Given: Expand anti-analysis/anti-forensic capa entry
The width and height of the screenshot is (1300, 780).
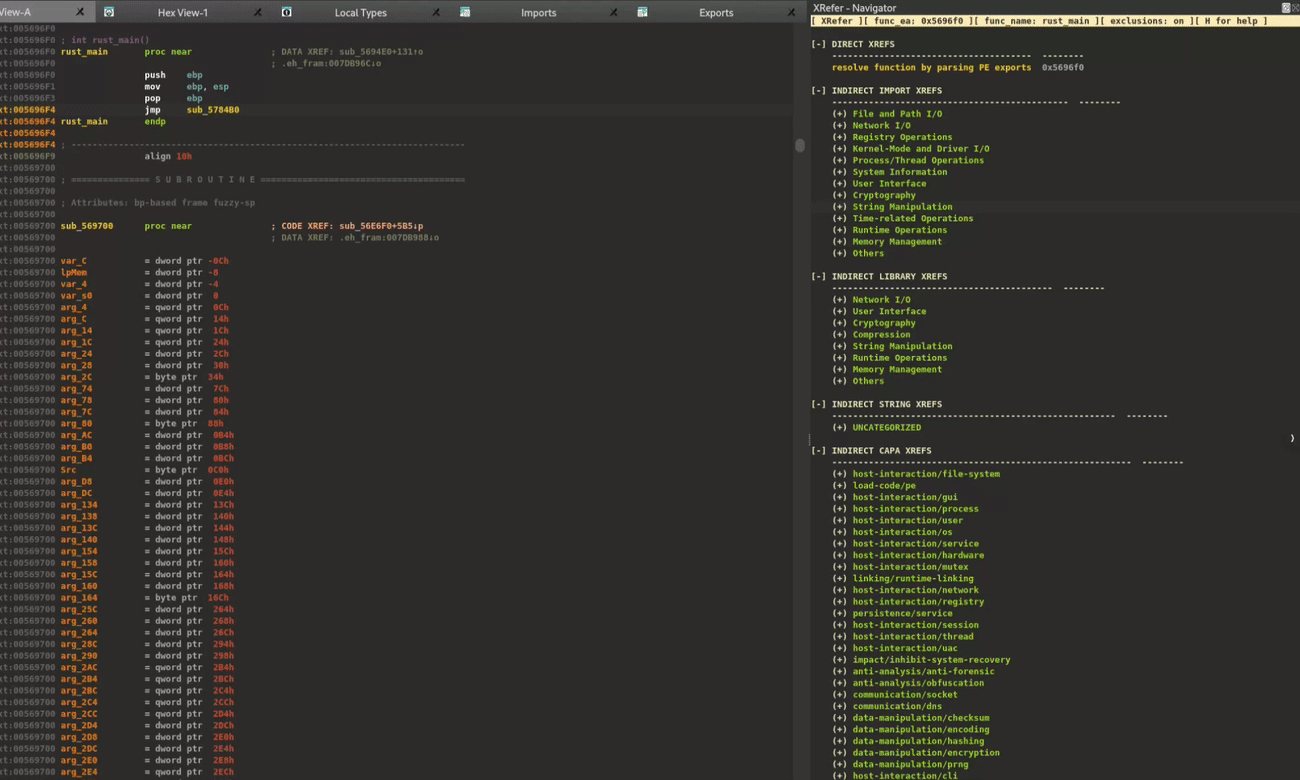Looking at the screenshot, I should tap(840, 672).
